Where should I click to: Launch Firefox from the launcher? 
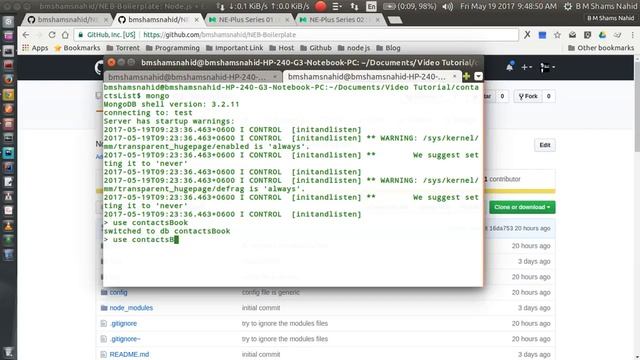pyautogui.click(x=8, y=80)
